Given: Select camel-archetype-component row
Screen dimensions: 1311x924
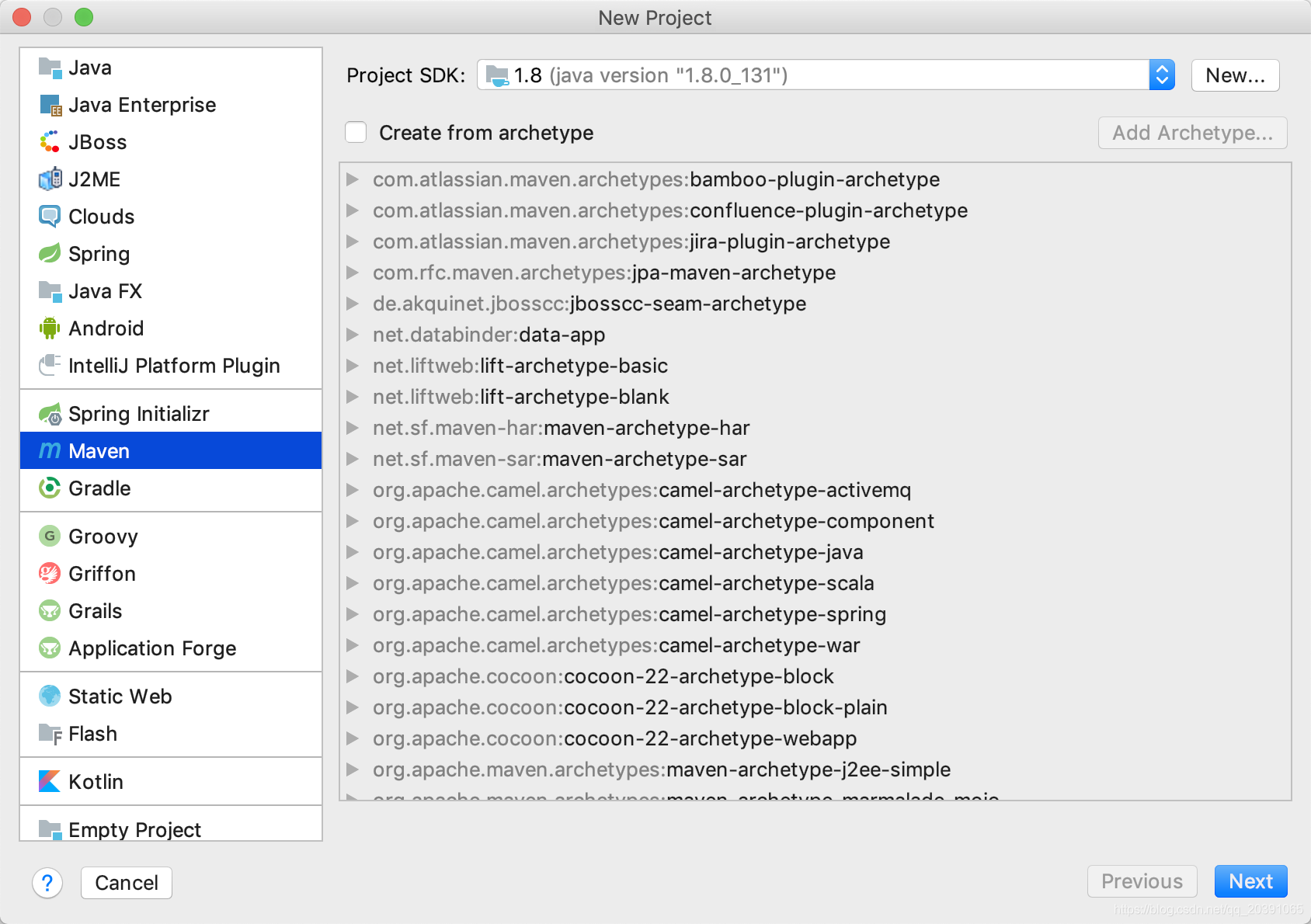Looking at the screenshot, I should pyautogui.click(x=815, y=521).
